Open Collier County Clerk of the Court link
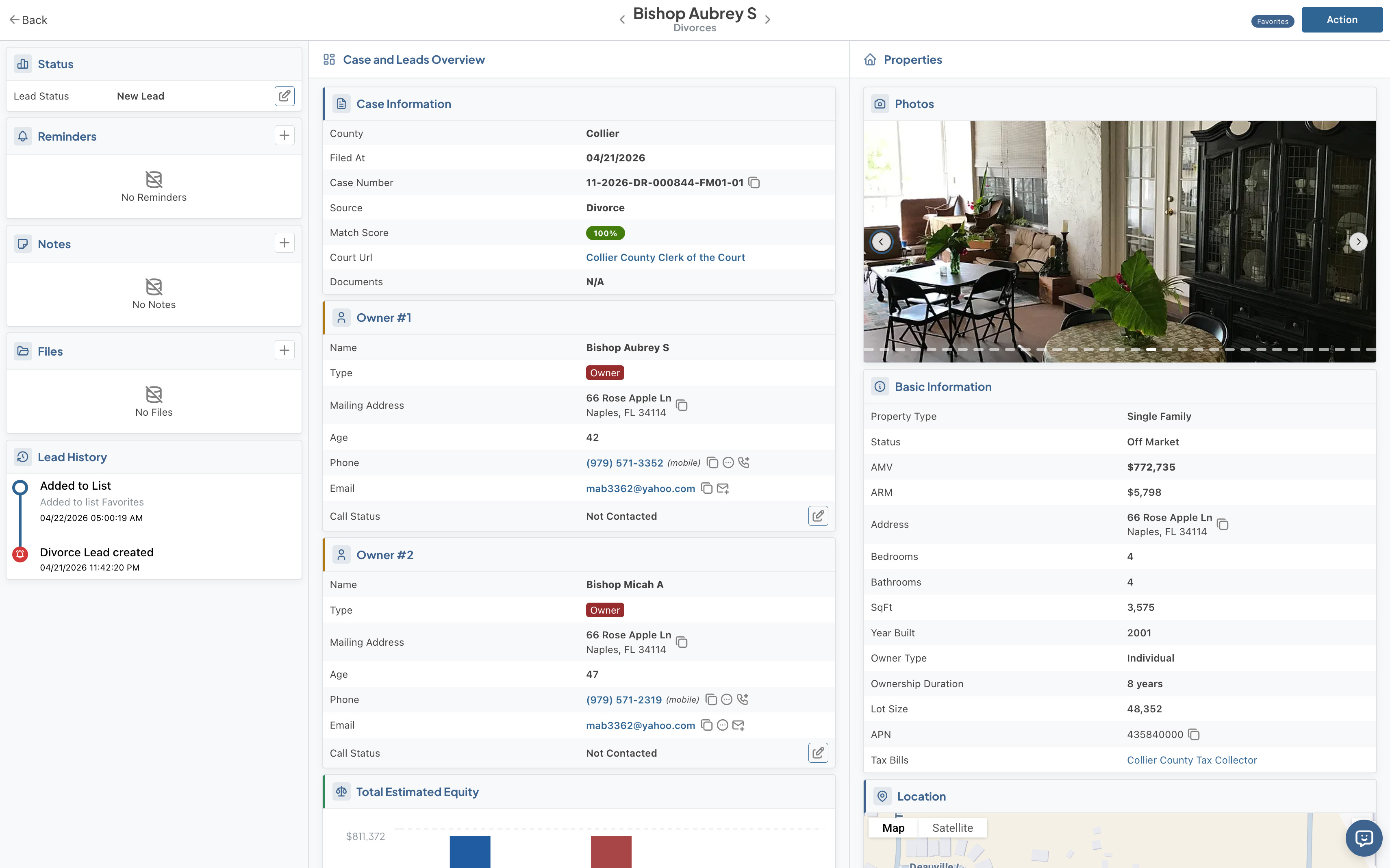The width and height of the screenshot is (1390, 868). pos(665,257)
